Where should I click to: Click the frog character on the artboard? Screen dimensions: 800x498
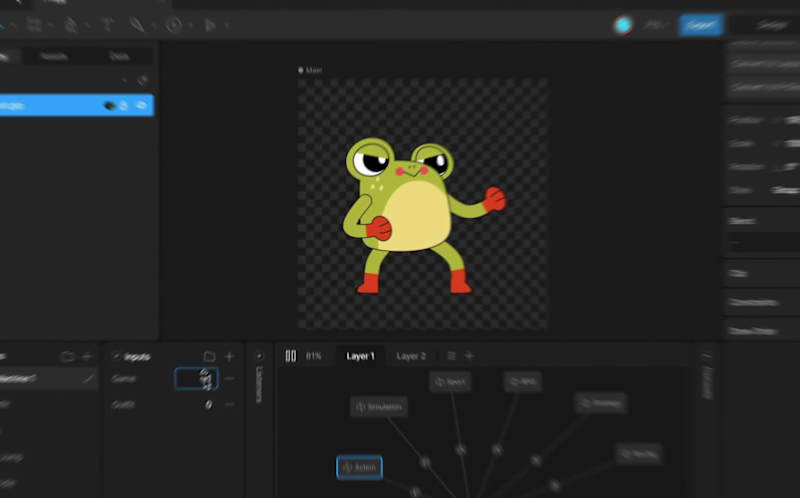click(423, 215)
